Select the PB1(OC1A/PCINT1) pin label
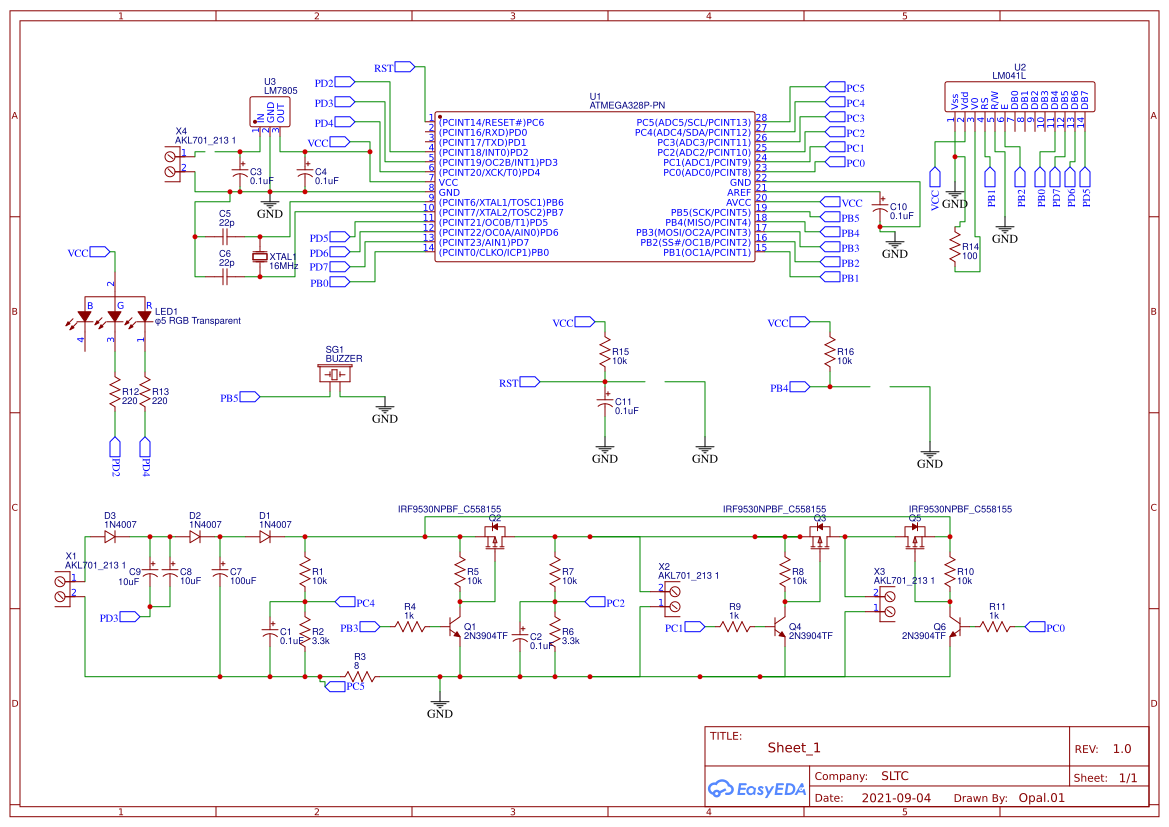This screenshot has width=1169, height=827. point(707,252)
